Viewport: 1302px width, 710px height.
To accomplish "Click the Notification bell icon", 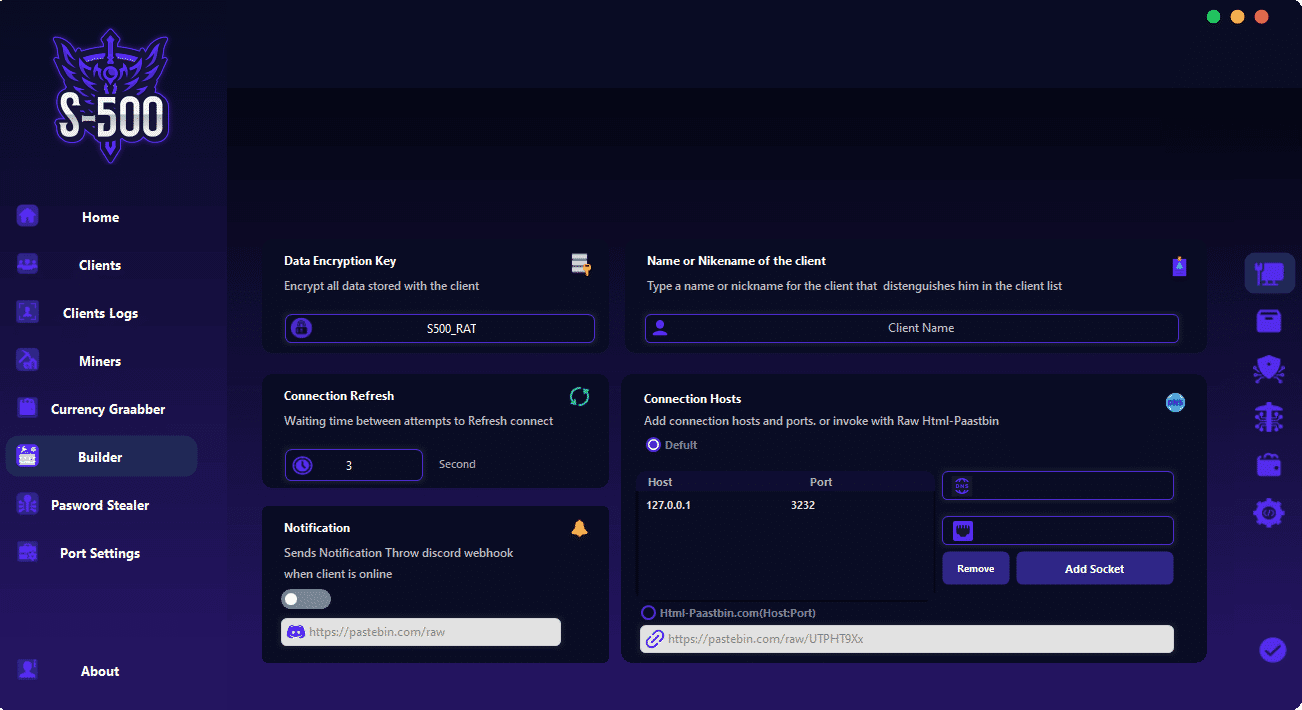I will (579, 528).
